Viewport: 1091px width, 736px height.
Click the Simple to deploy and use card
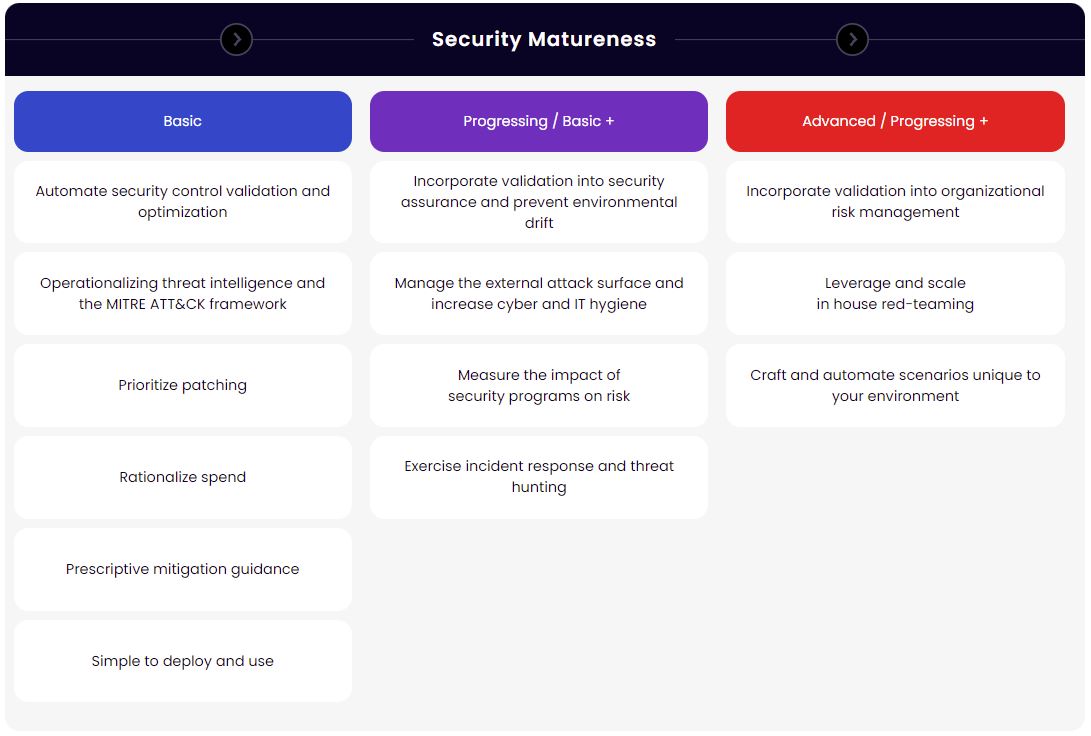[183, 662]
